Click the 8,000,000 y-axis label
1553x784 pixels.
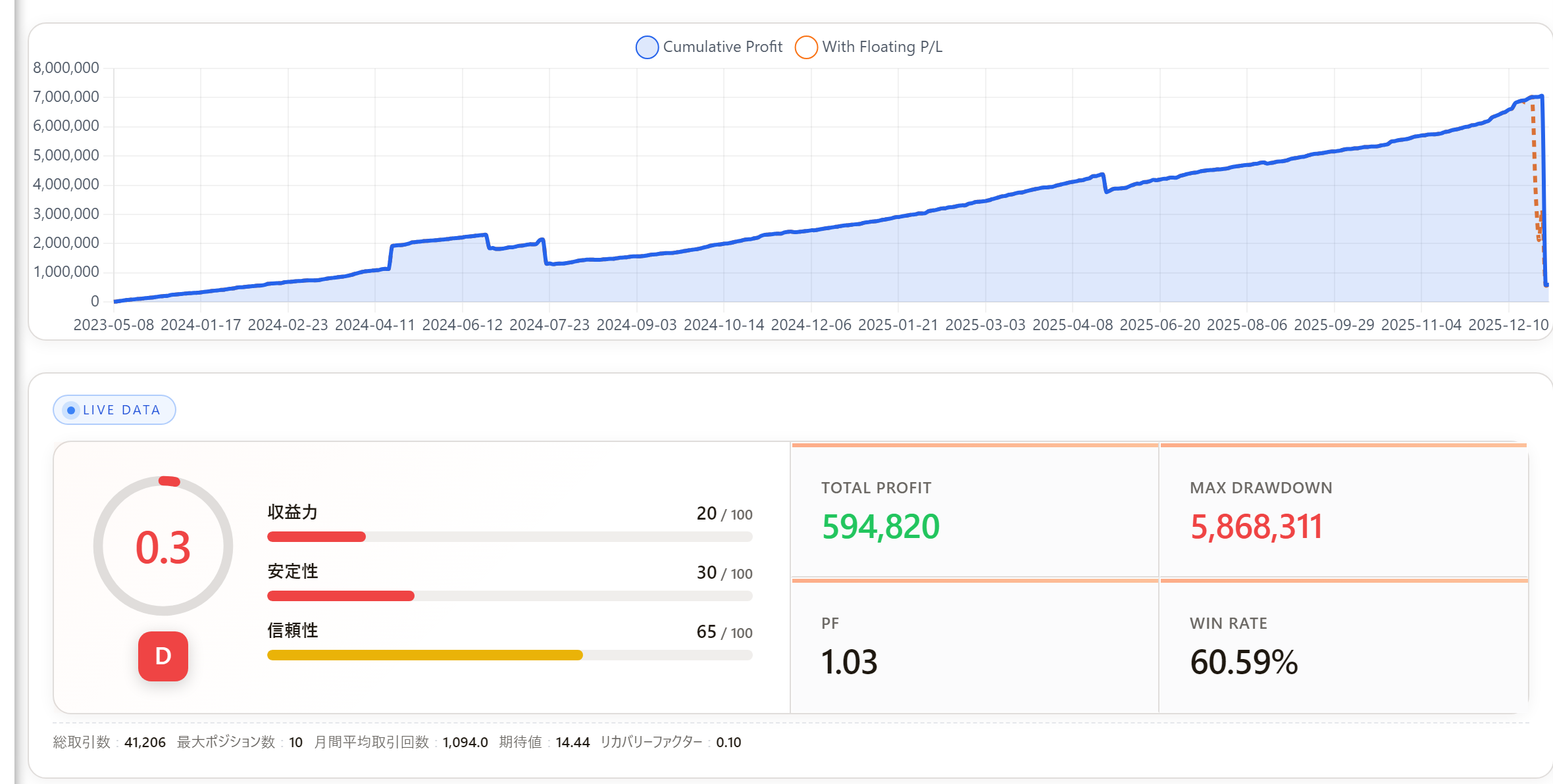point(66,68)
